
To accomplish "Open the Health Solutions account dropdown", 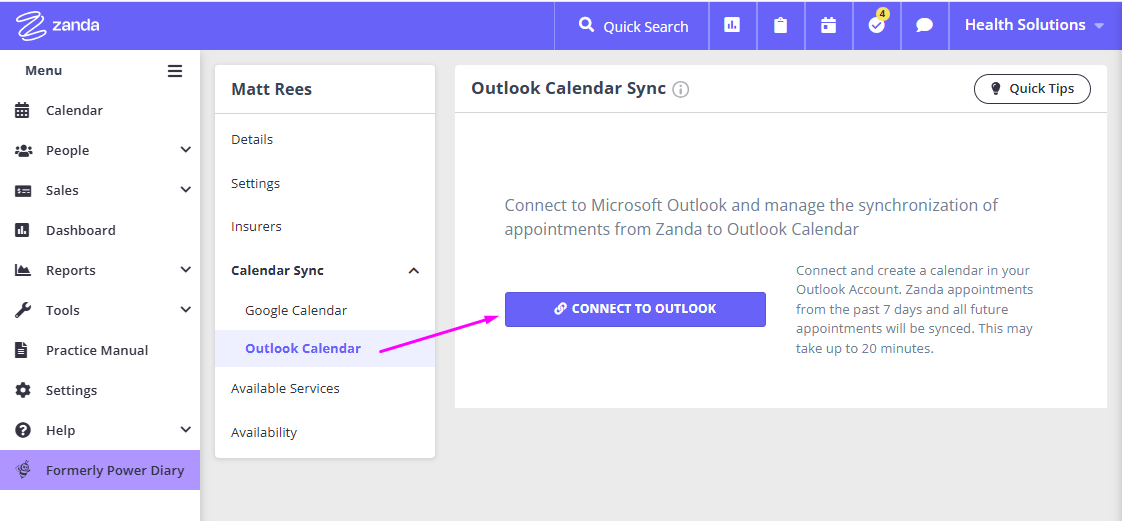I will click(x=1035, y=25).
